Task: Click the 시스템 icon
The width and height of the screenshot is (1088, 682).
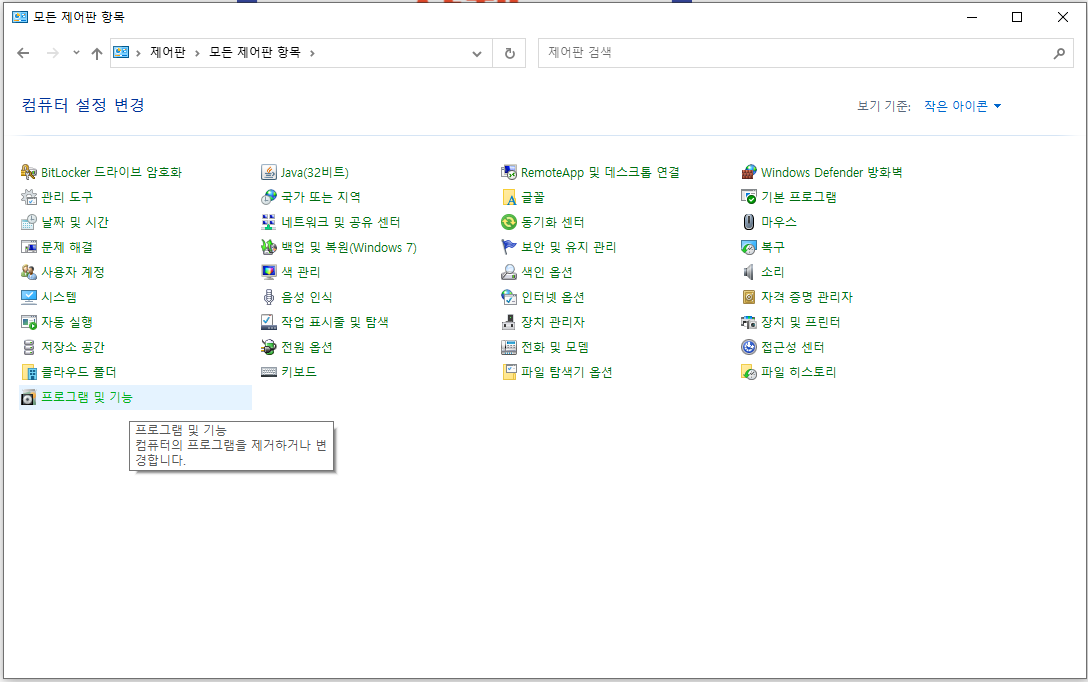Action: click(56, 297)
